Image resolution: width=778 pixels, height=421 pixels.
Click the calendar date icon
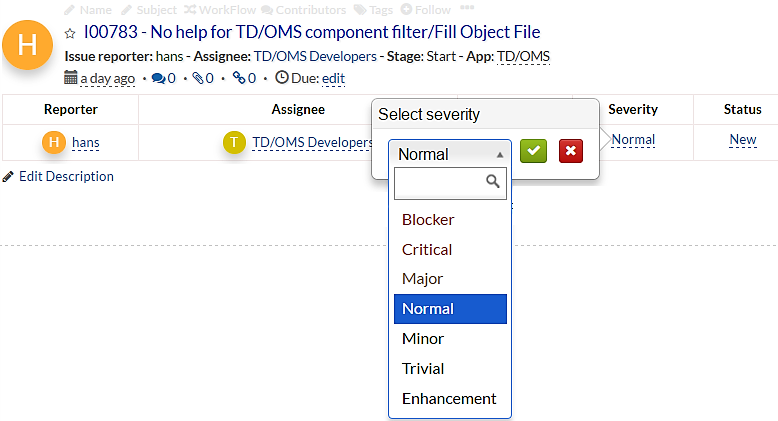pos(71,78)
